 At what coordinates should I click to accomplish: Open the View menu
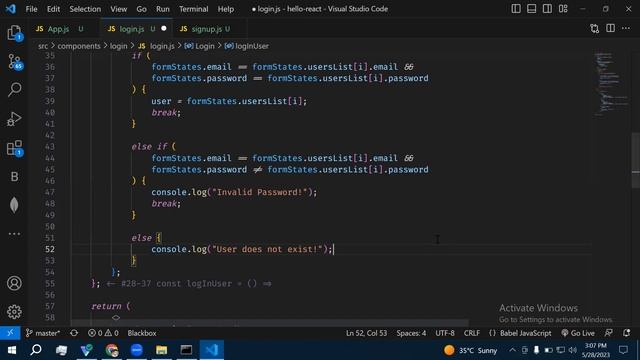click(x=118, y=9)
